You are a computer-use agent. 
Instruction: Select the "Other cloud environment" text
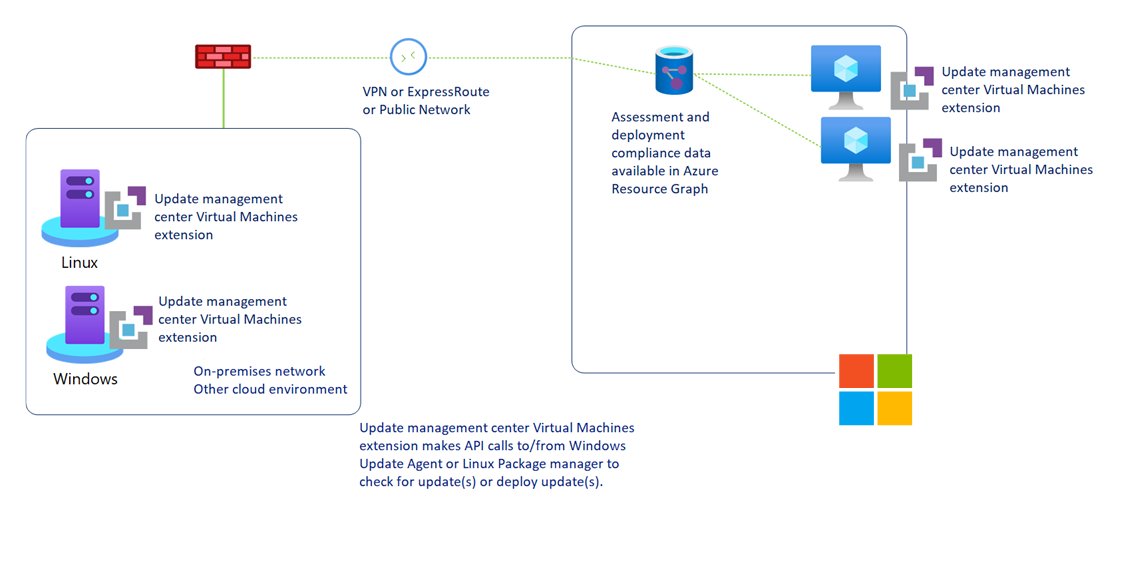pyautogui.click(x=270, y=389)
